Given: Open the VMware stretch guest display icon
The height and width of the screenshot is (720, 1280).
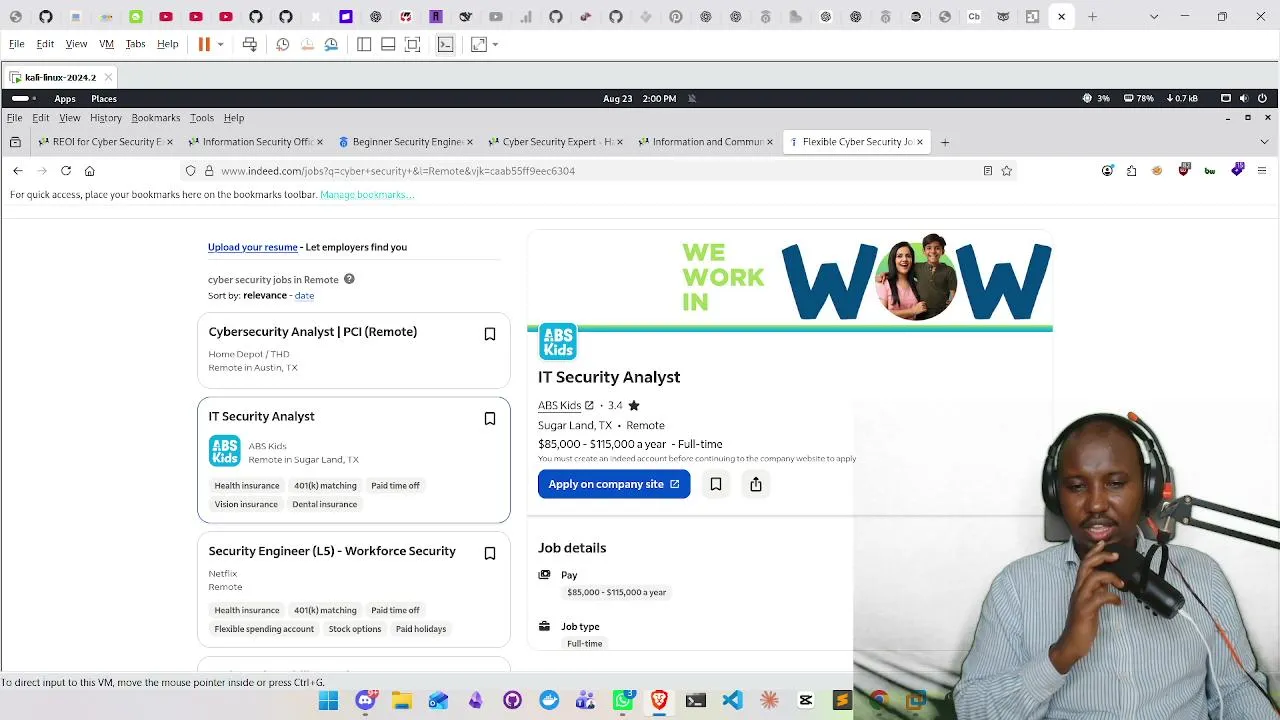Looking at the screenshot, I should 479,44.
